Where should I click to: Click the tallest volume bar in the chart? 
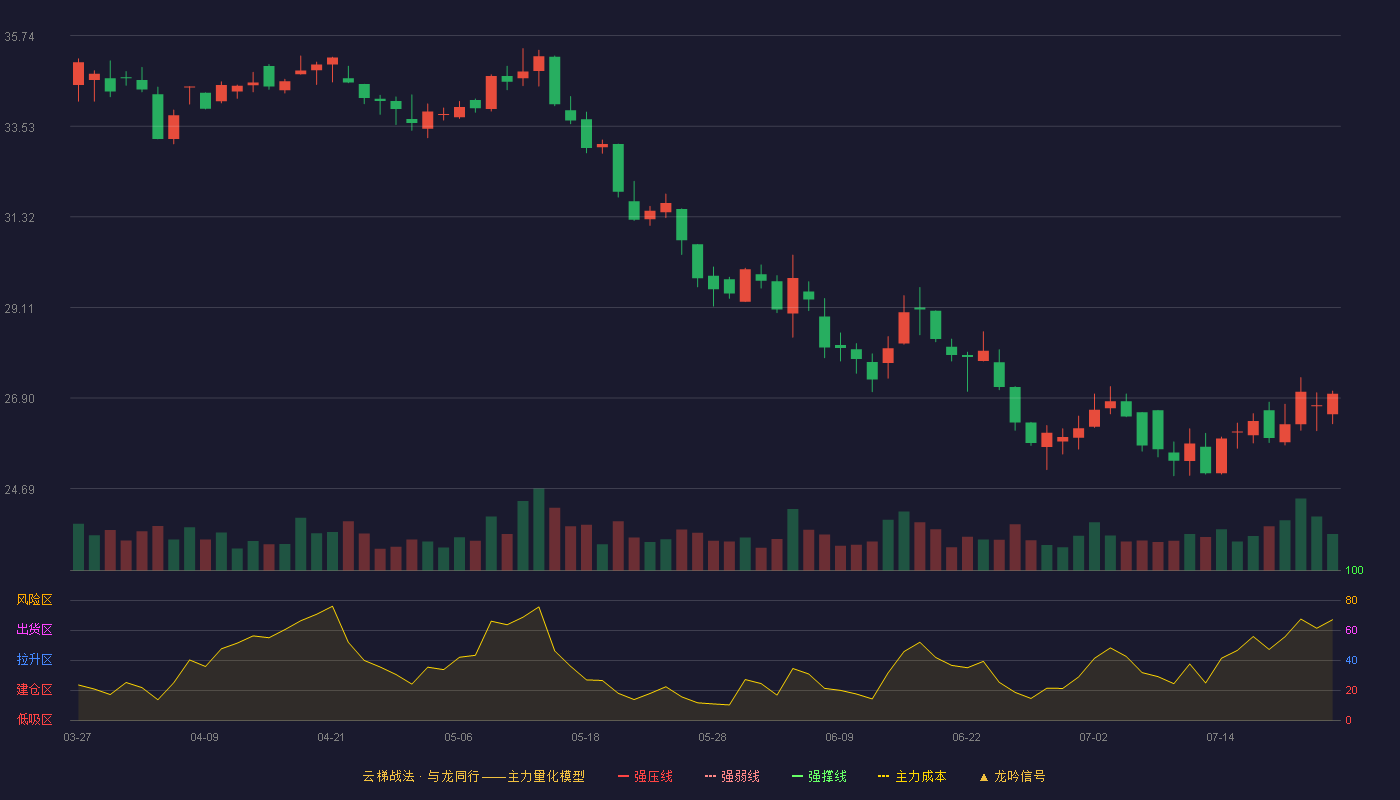click(538, 530)
